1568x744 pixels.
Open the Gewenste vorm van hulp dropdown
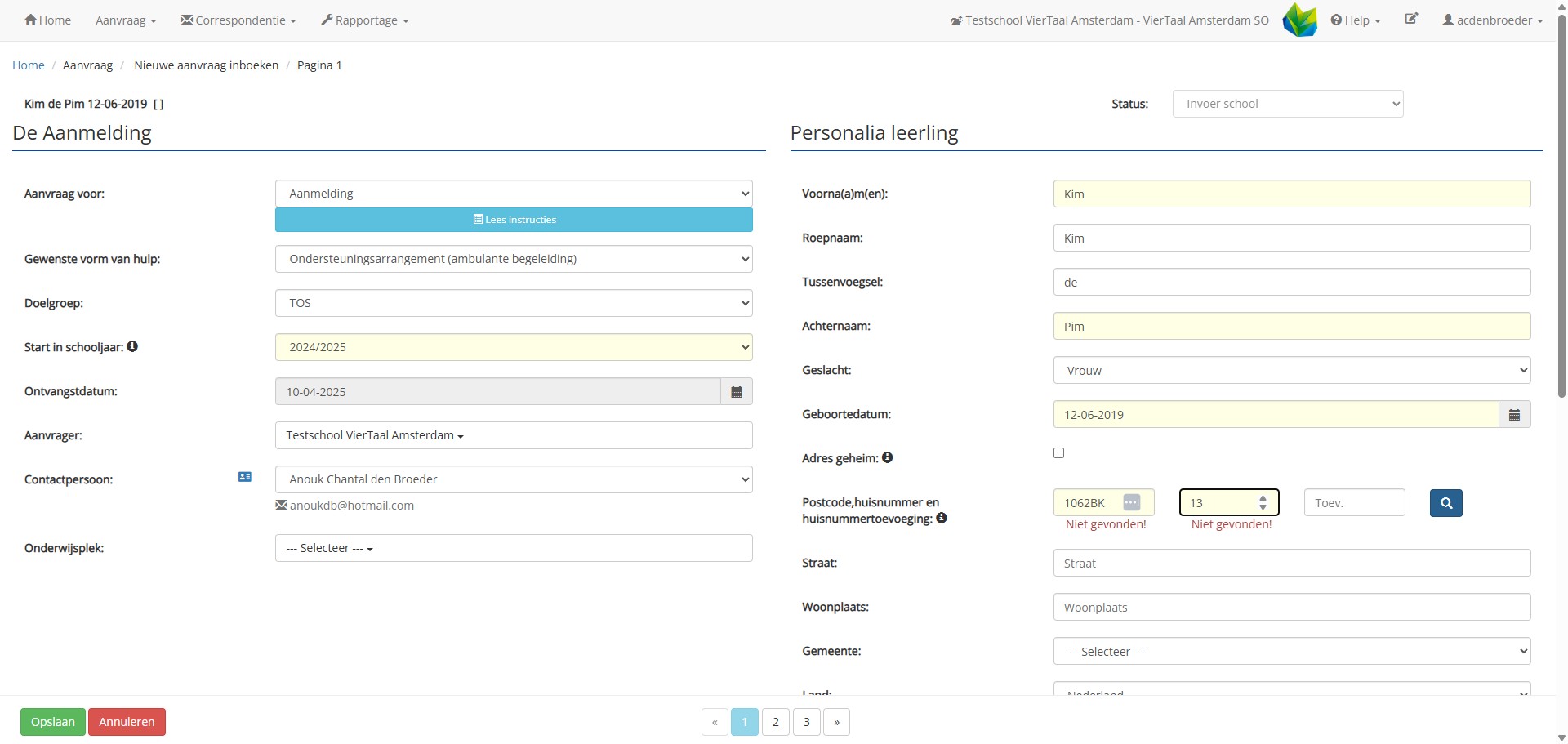[514, 259]
